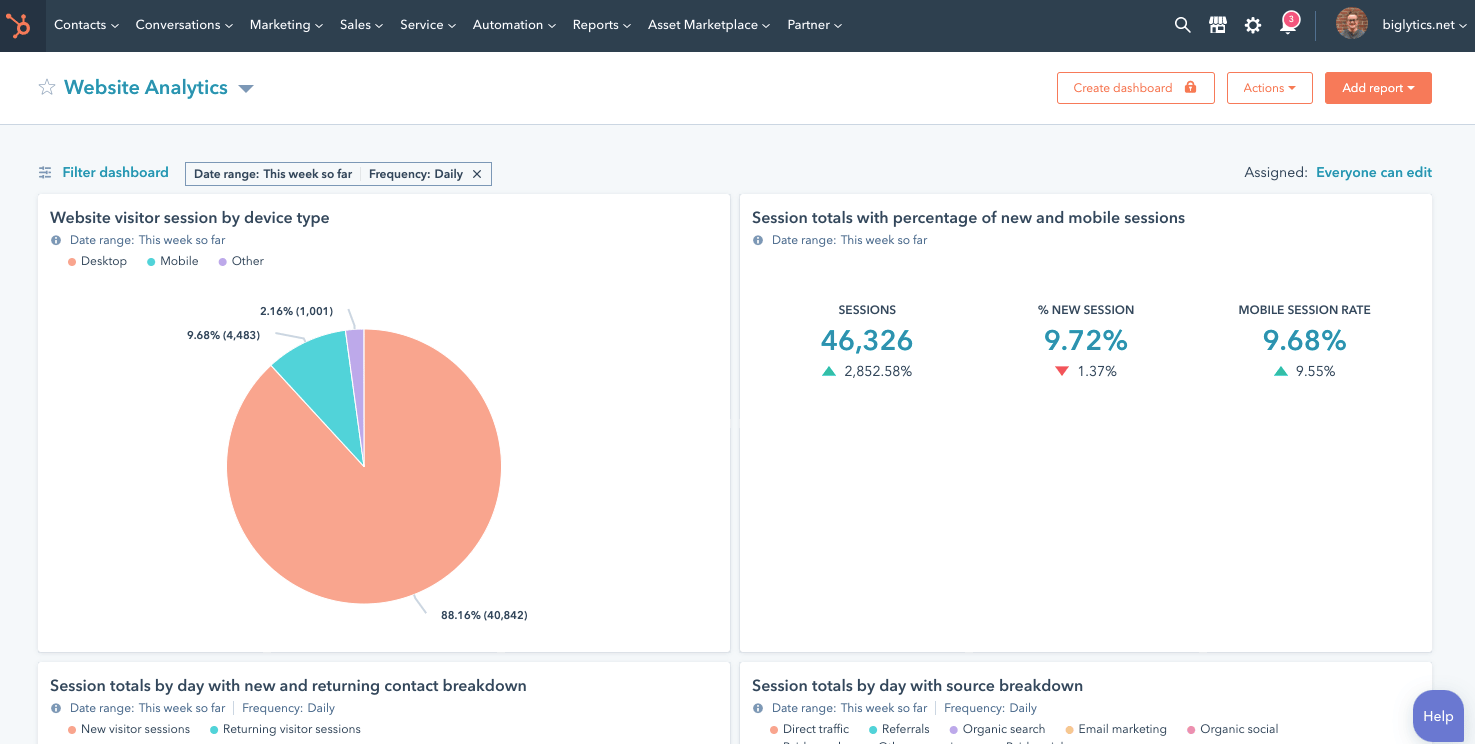1475x744 pixels.
Task: Open the Filter dashboard panel
Action: [114, 172]
